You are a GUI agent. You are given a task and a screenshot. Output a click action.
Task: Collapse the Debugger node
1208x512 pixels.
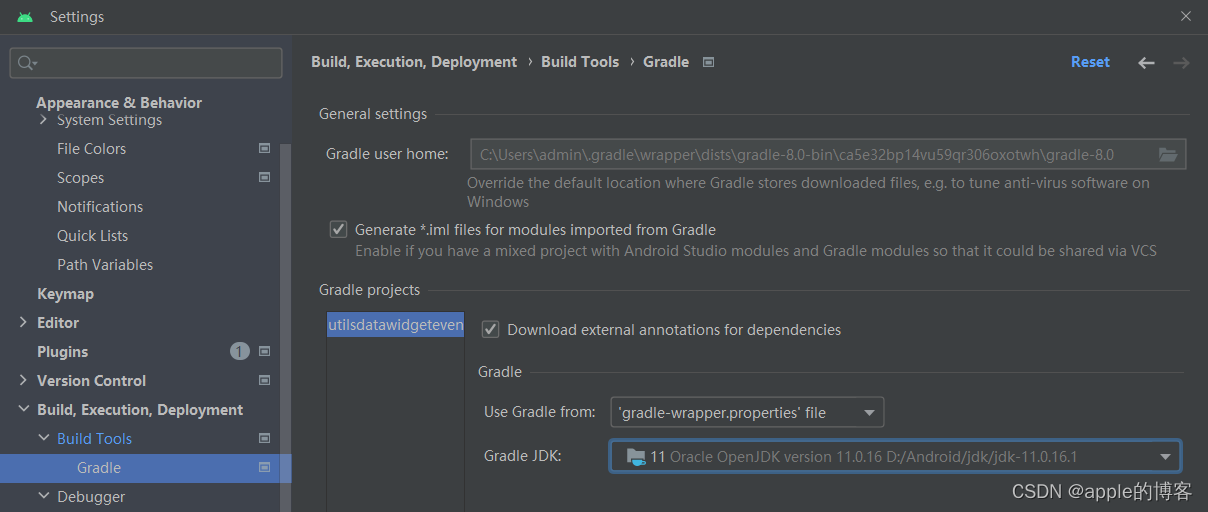[x=43, y=496]
